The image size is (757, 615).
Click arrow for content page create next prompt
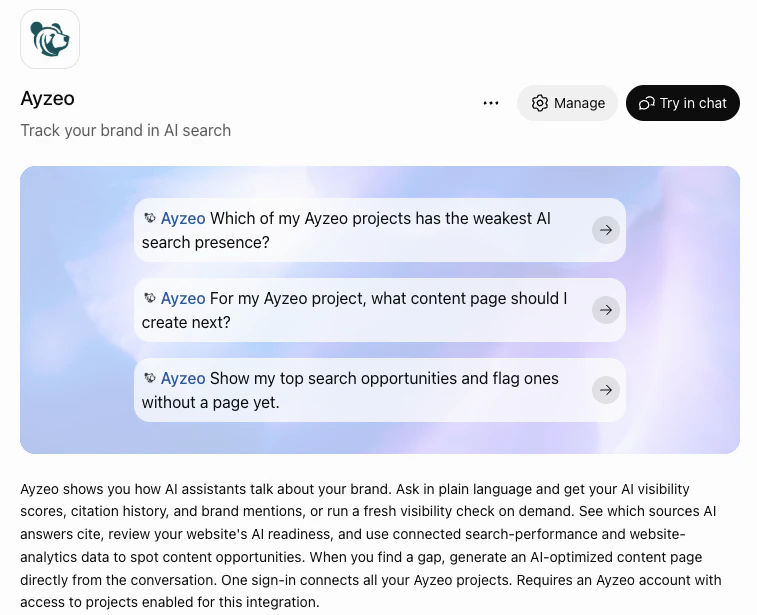[x=606, y=310]
